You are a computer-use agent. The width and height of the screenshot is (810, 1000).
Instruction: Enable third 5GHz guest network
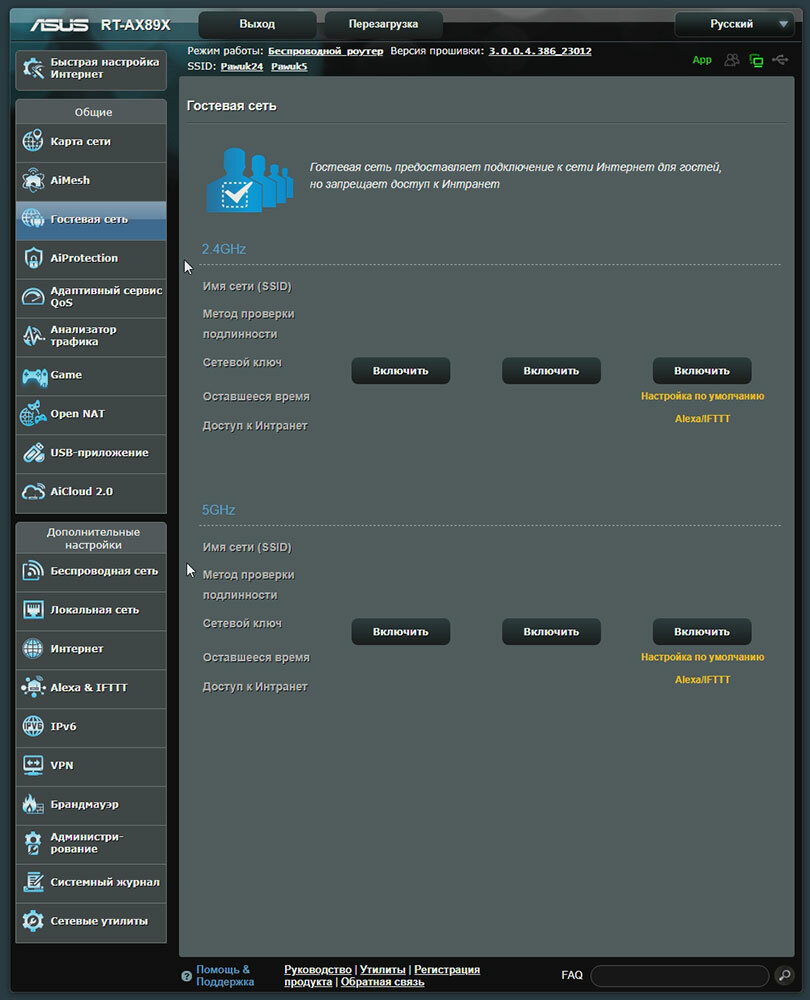[702, 631]
